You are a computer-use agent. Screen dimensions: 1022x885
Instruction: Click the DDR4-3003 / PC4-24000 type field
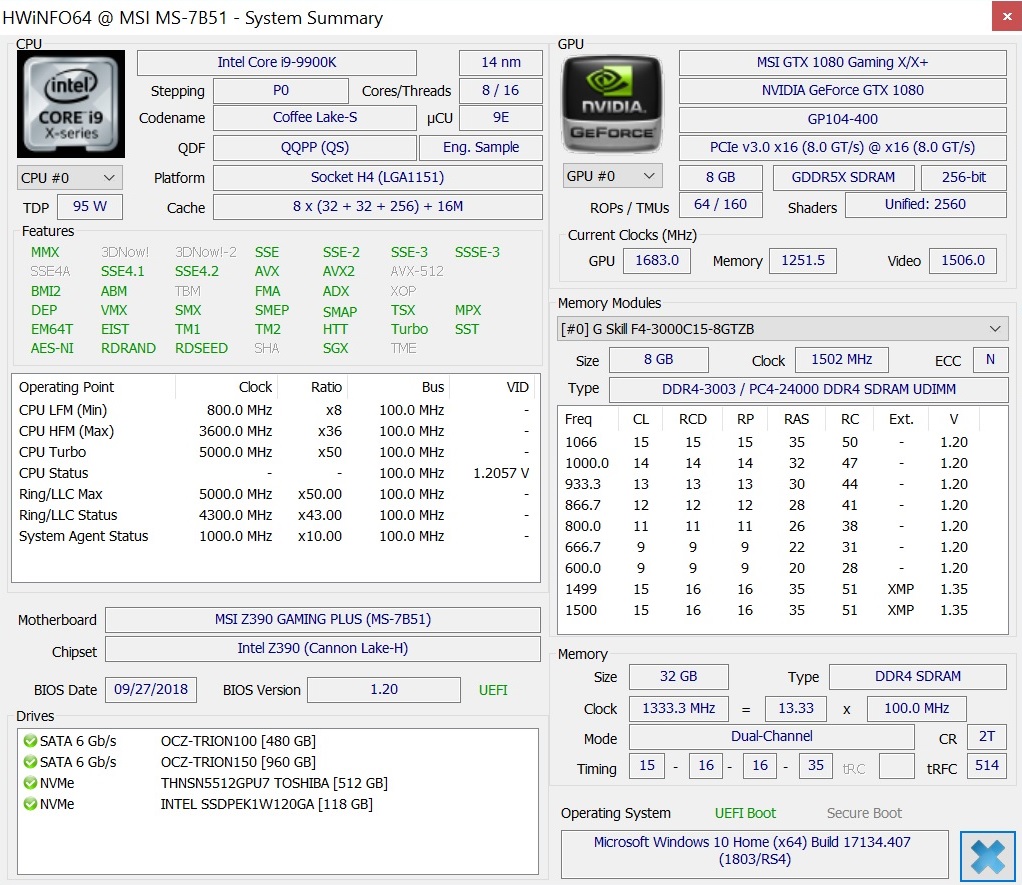point(808,390)
